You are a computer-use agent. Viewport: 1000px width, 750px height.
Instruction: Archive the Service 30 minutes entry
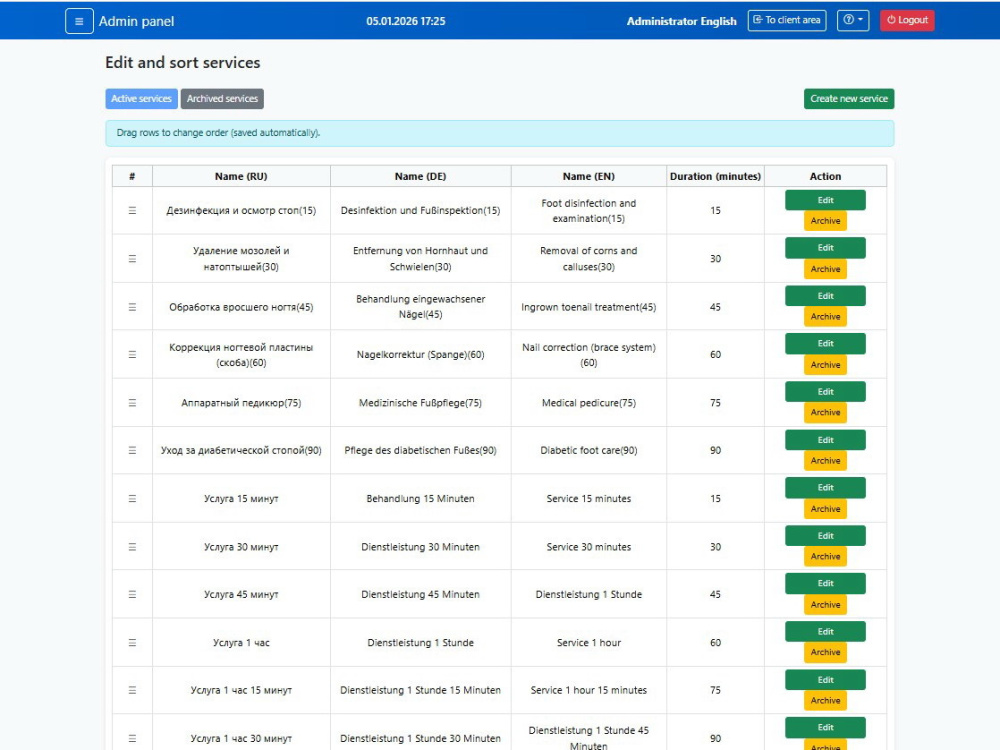[825, 557]
